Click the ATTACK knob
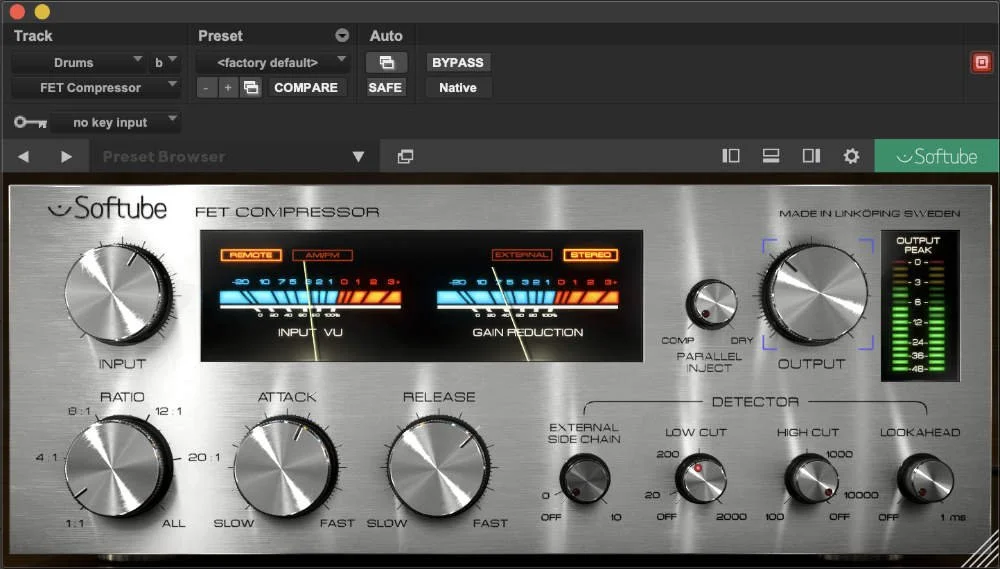This screenshot has height=569, width=1000. 285,467
